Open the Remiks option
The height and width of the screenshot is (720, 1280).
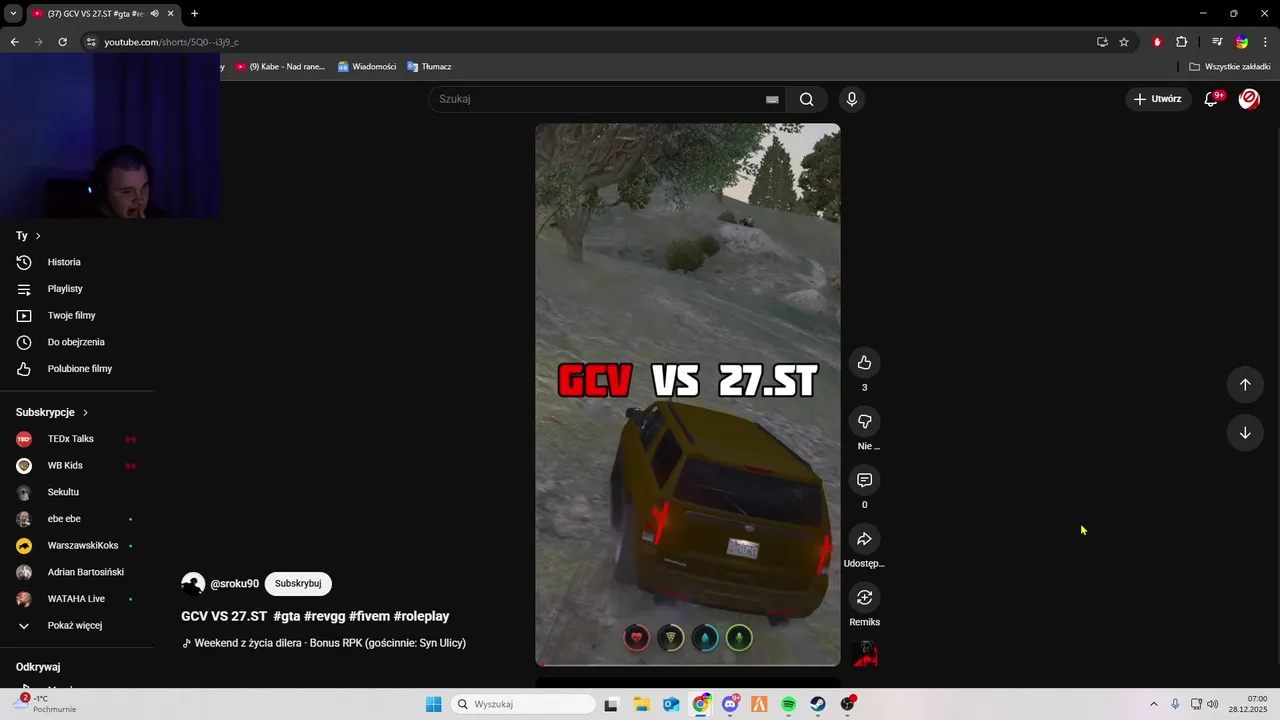(864, 597)
